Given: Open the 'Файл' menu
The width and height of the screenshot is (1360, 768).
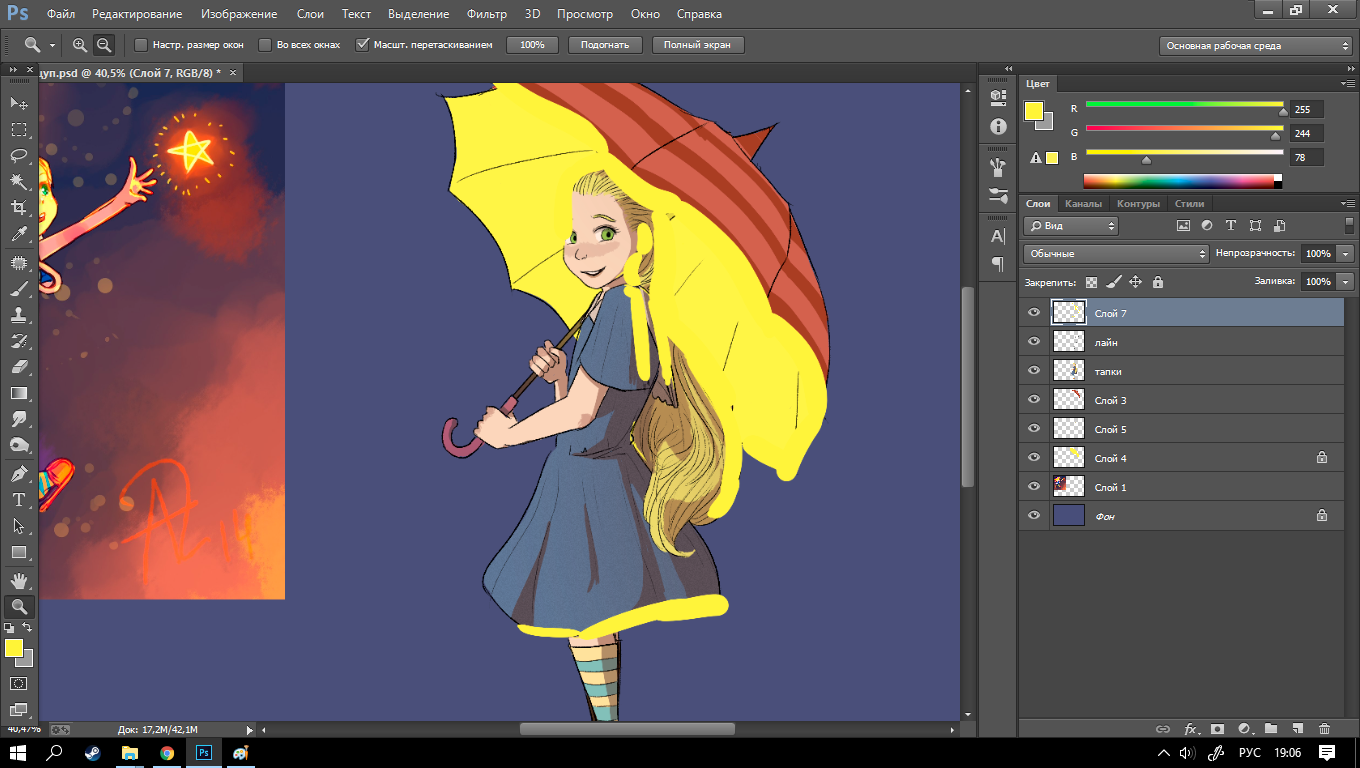Looking at the screenshot, I should tap(61, 14).
